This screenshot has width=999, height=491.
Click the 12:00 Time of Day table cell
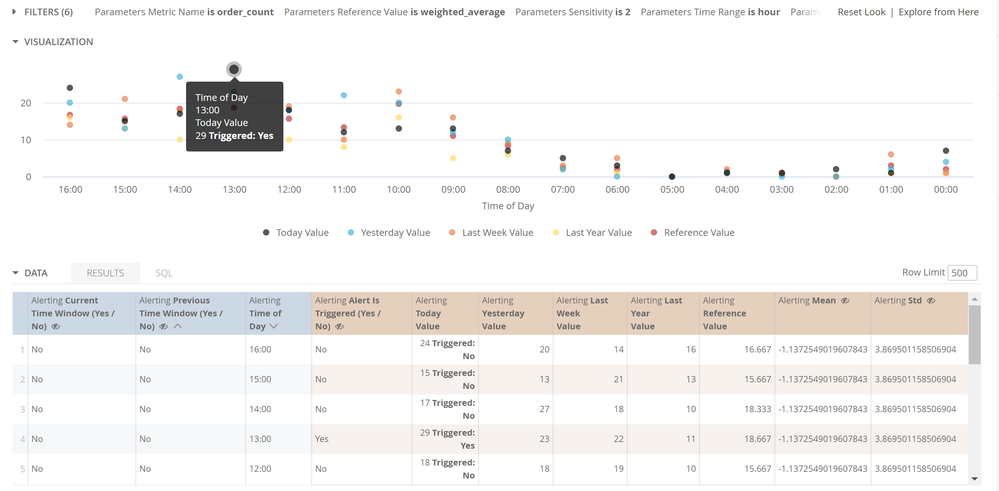[278, 469]
